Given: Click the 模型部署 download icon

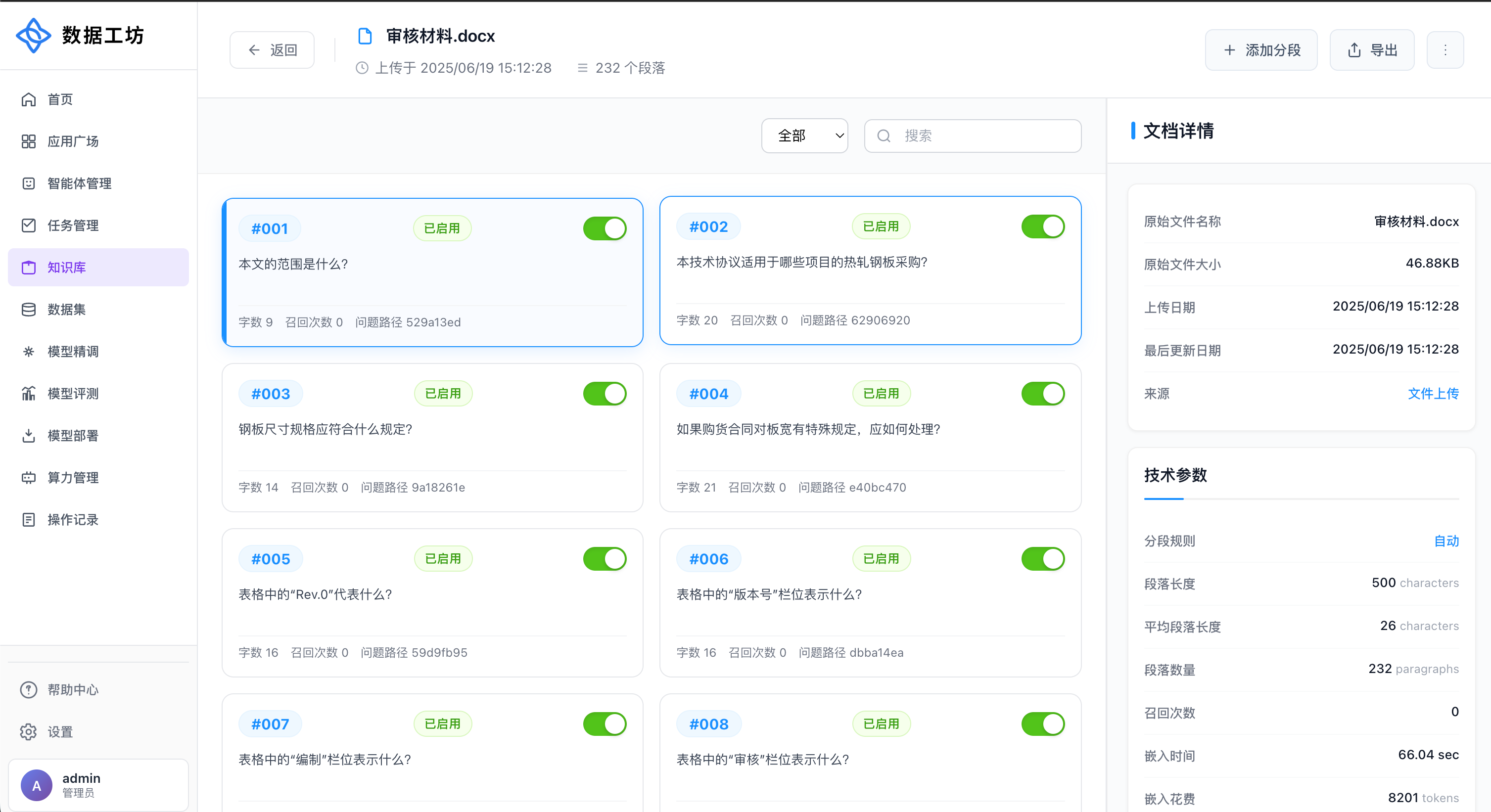Looking at the screenshot, I should click(28, 436).
